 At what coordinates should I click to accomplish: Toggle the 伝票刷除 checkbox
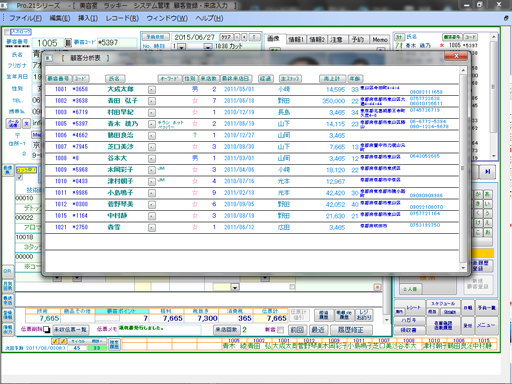point(46,330)
